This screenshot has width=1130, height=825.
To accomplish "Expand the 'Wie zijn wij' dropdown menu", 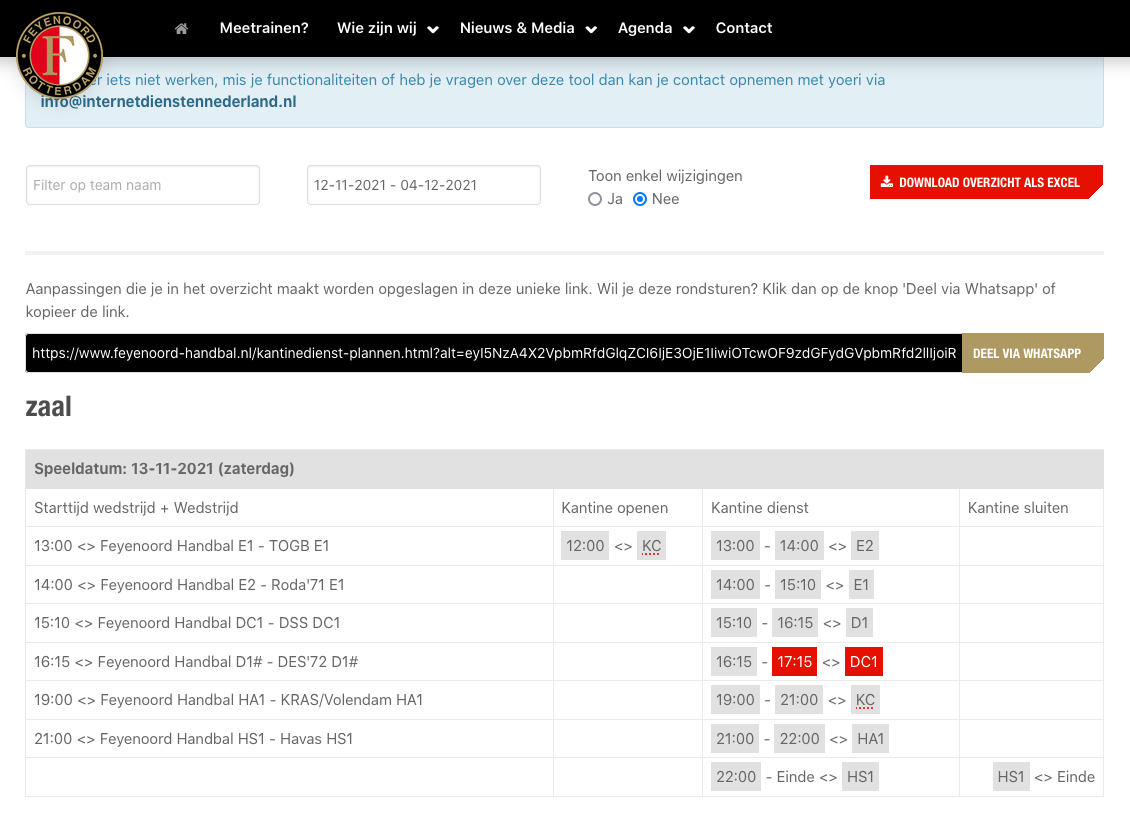I will click(x=388, y=29).
